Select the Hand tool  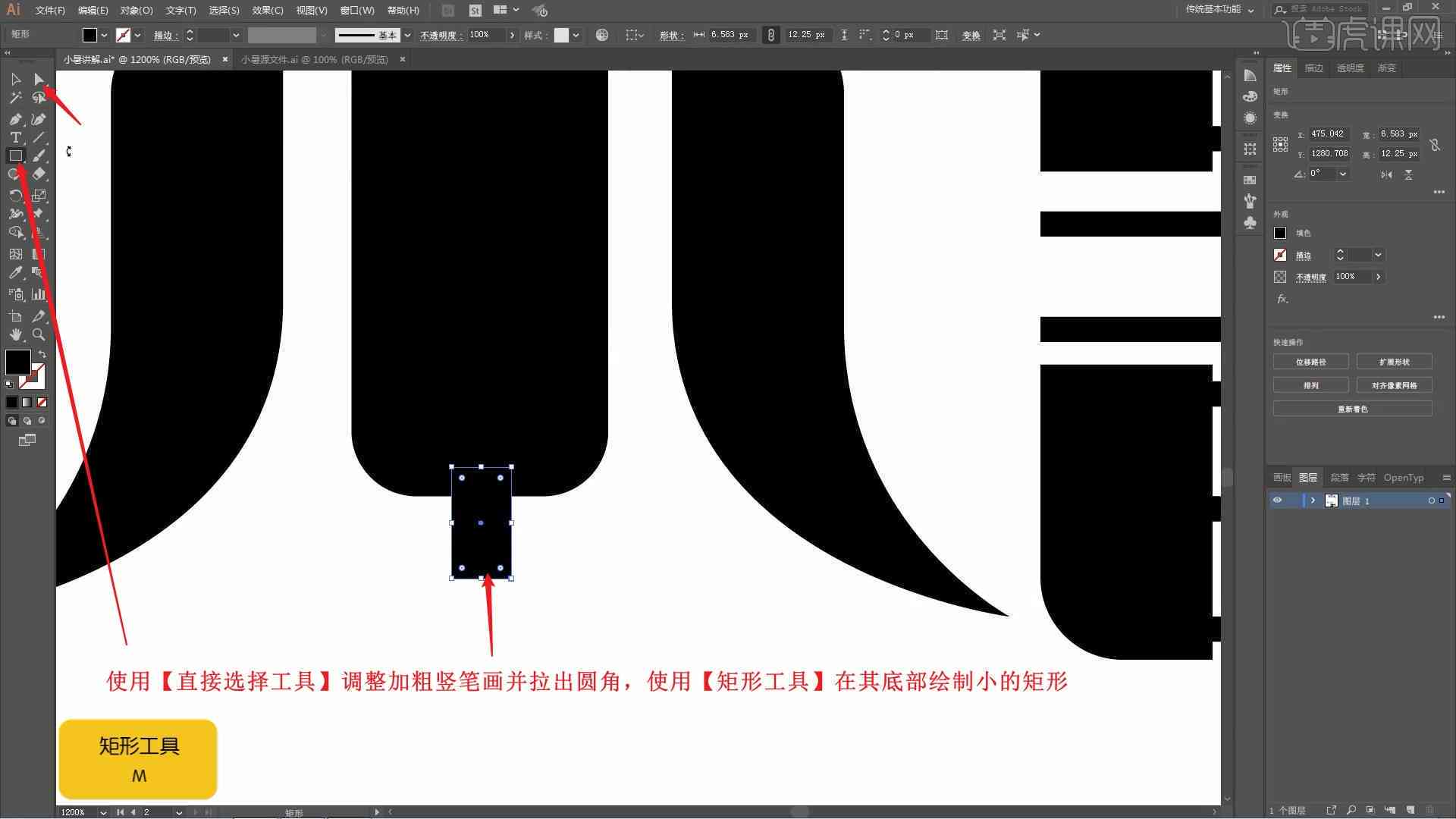pyautogui.click(x=14, y=334)
